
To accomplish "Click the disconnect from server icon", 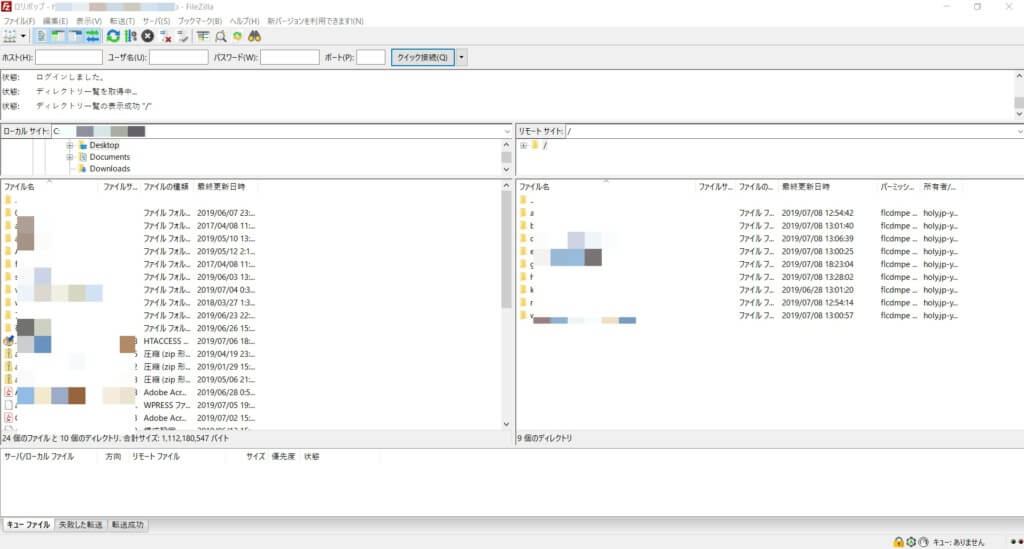I will [166, 36].
